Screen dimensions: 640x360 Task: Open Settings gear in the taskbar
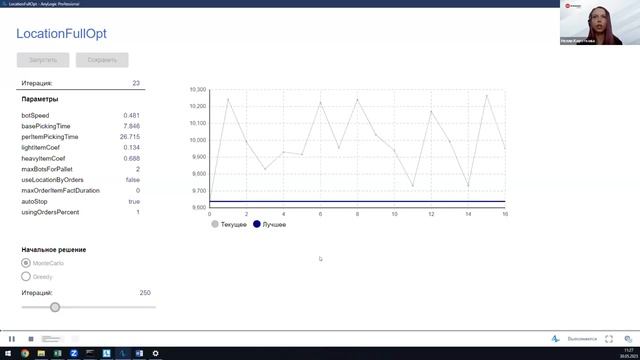[156, 353]
